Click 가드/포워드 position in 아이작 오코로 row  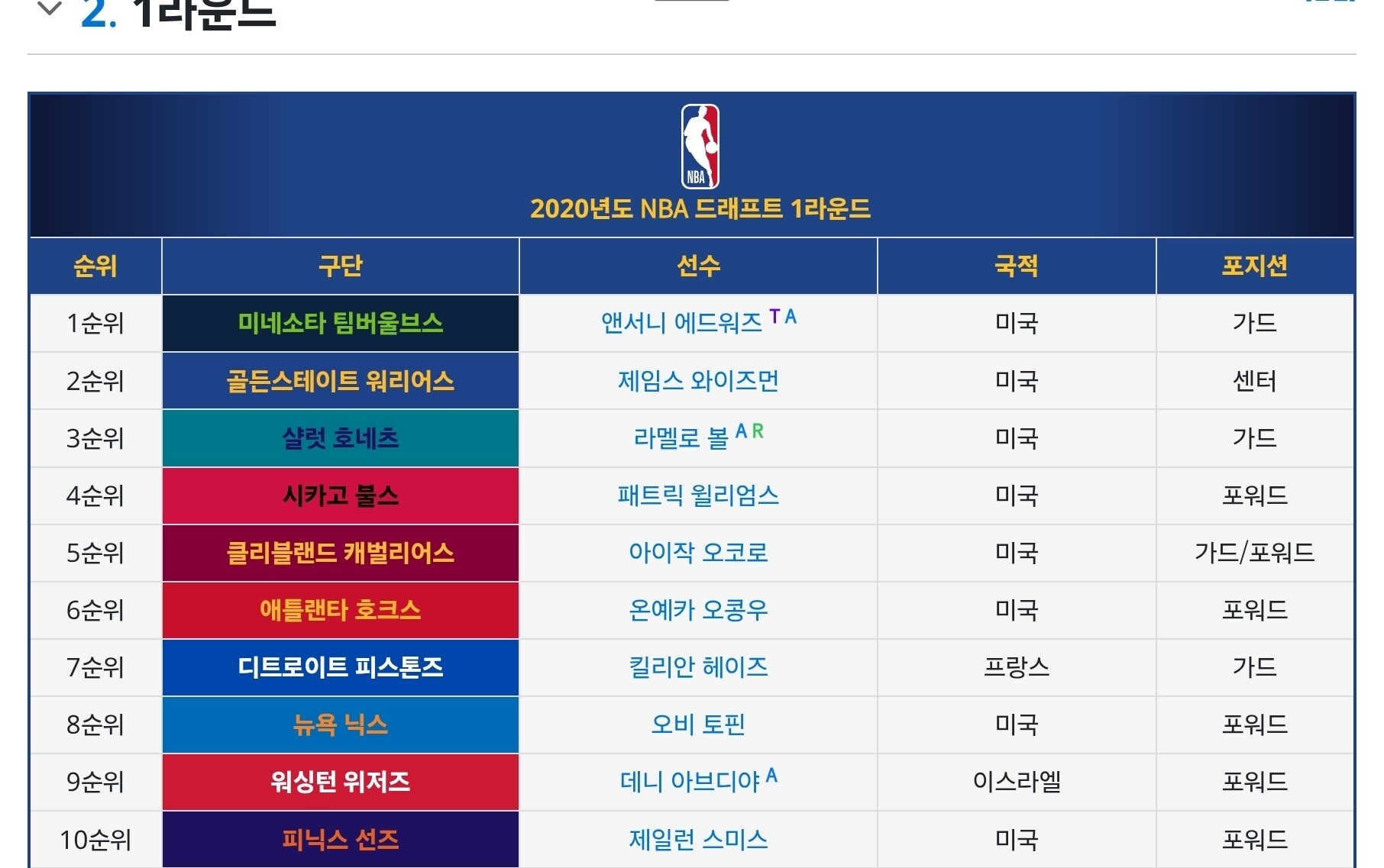[x=1255, y=553]
